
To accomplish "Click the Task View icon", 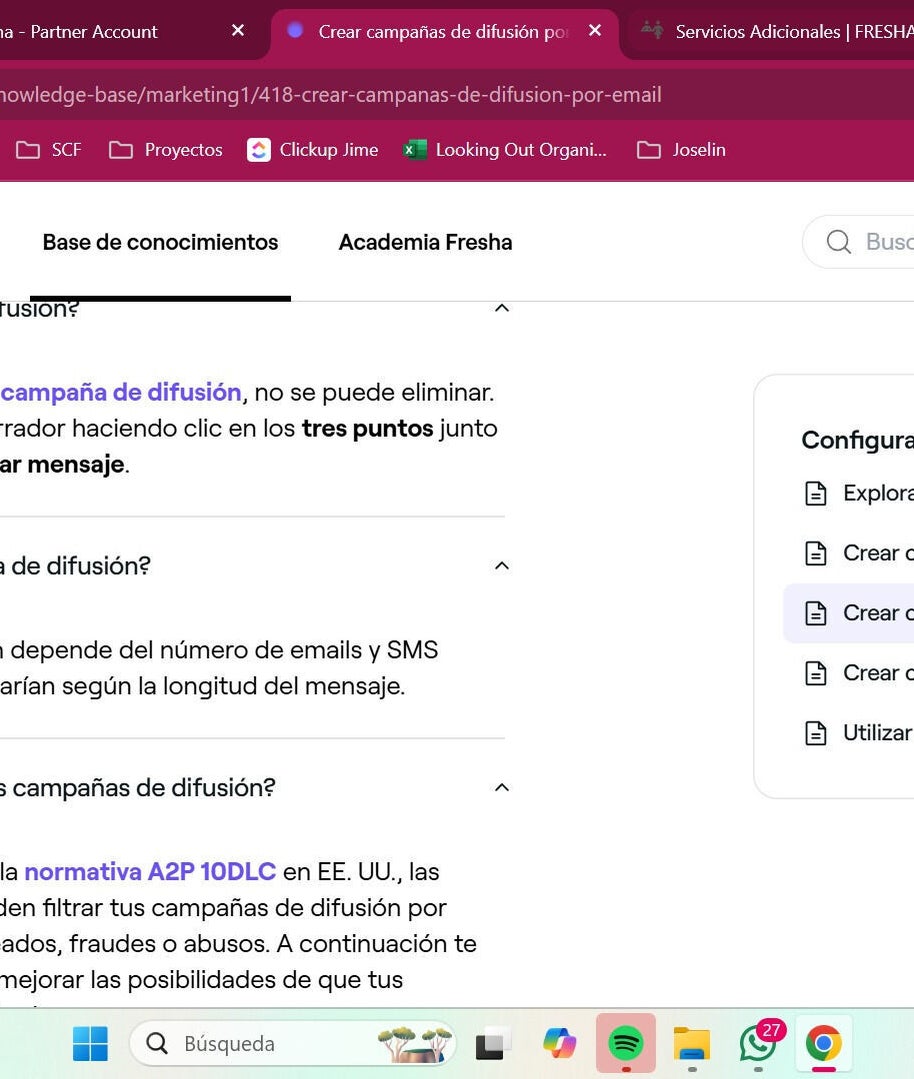I will click(493, 1043).
